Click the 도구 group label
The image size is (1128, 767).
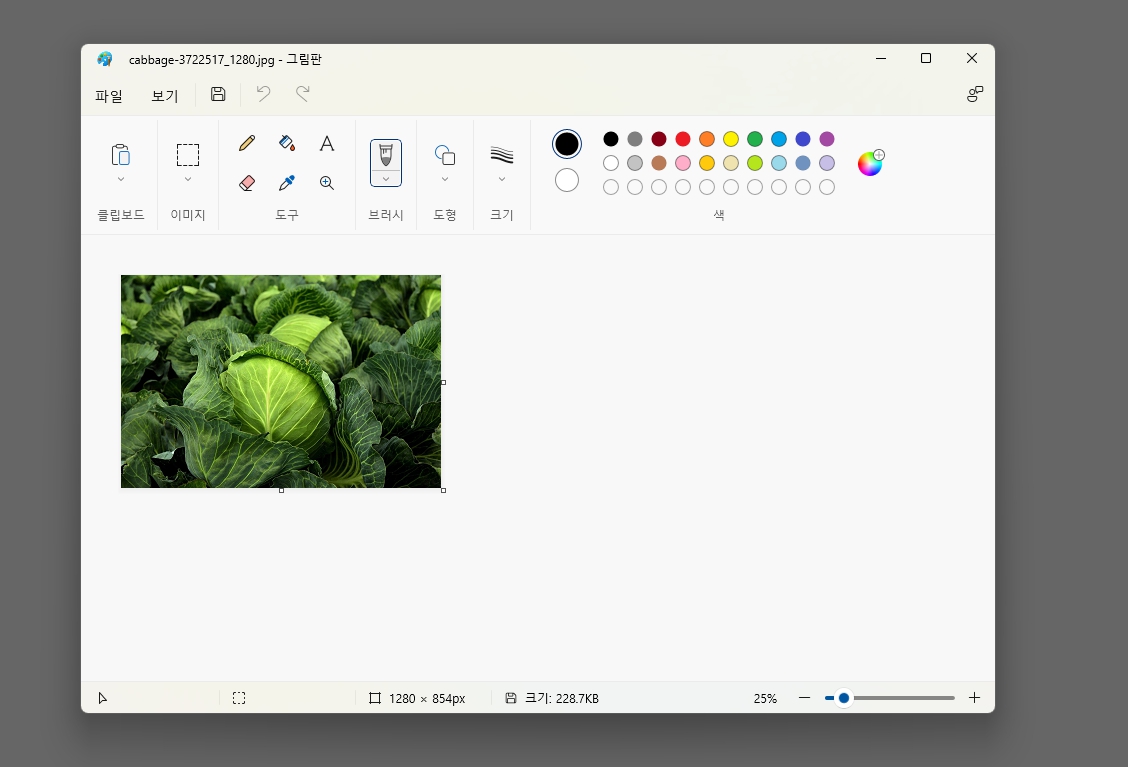coord(287,214)
